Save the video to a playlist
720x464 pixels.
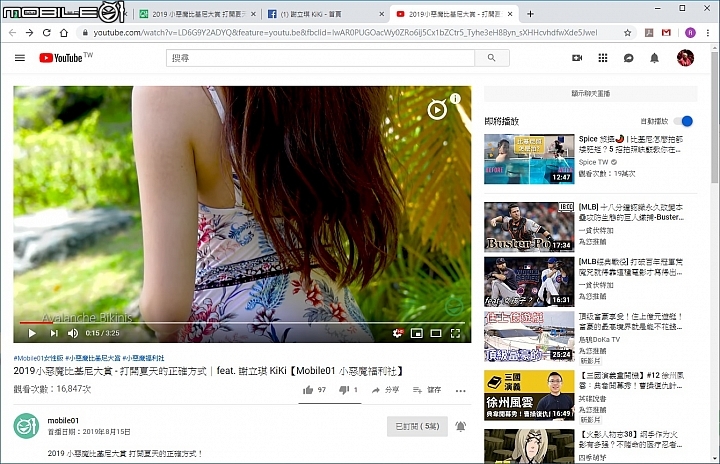point(427,390)
